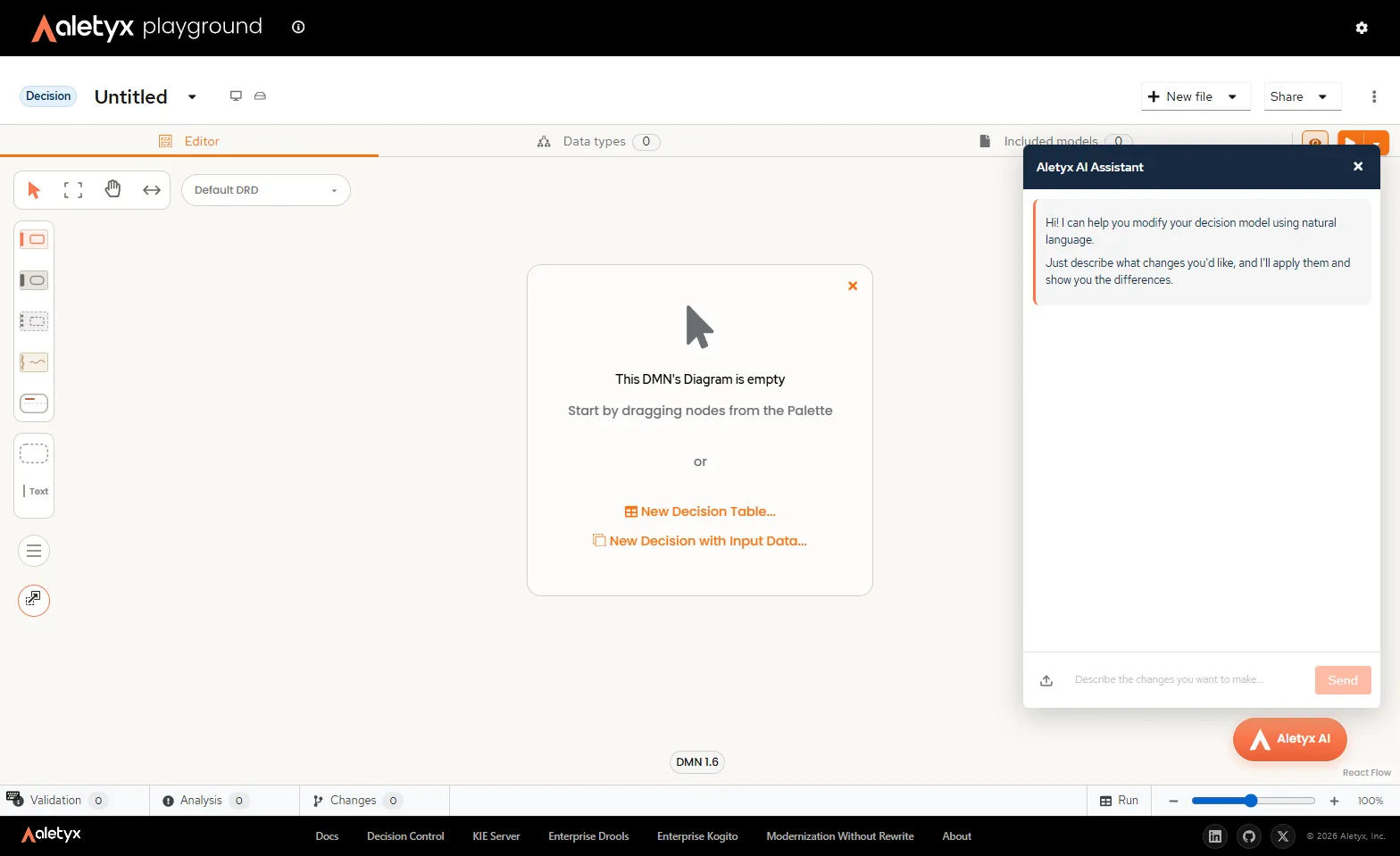The image size is (1400, 856).
Task: Open LinkedIn icon in footer
Action: [x=1215, y=836]
